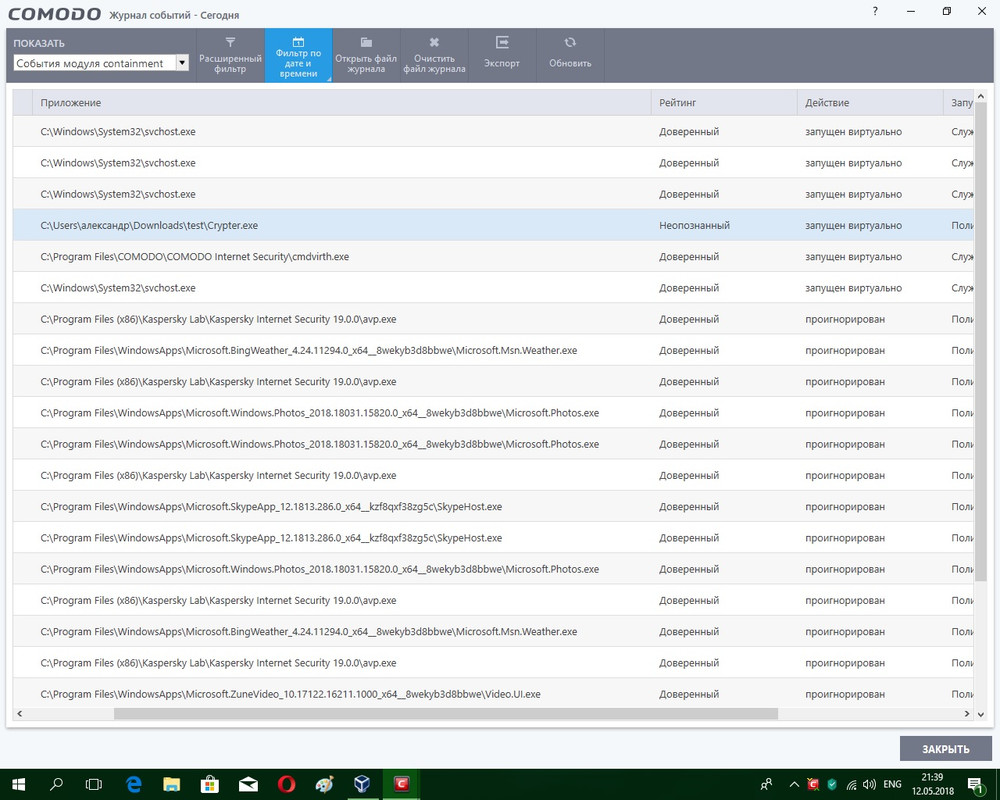The width and height of the screenshot is (1000, 800).
Task: Launch Opera browser from taskbar
Action: pos(286,784)
